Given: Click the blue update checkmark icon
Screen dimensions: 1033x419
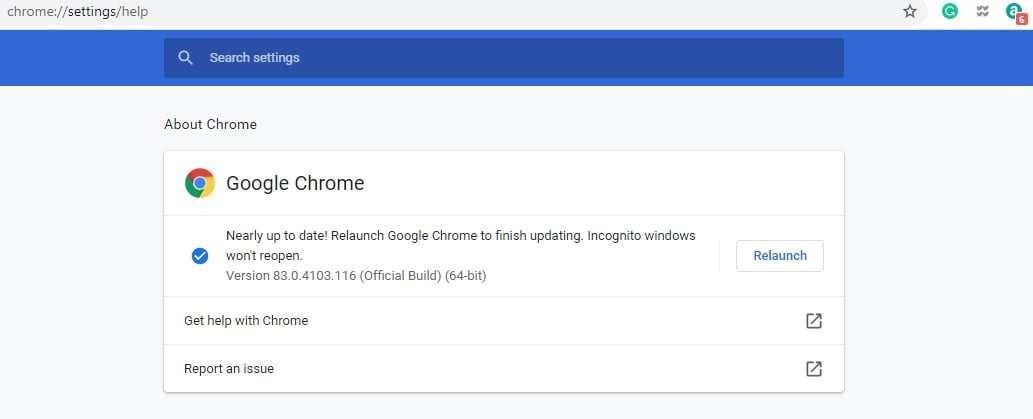Looking at the screenshot, I should tap(199, 256).
